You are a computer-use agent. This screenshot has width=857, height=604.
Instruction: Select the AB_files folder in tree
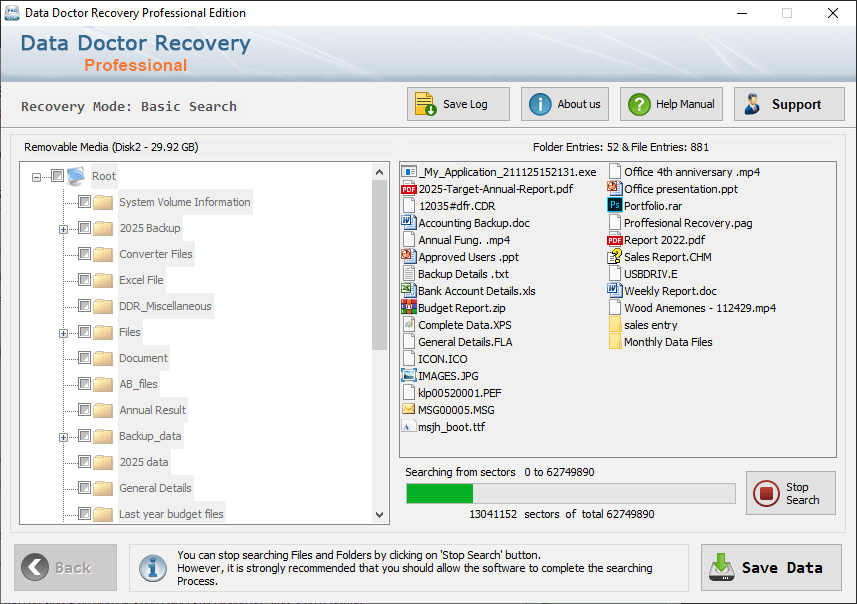(x=138, y=384)
